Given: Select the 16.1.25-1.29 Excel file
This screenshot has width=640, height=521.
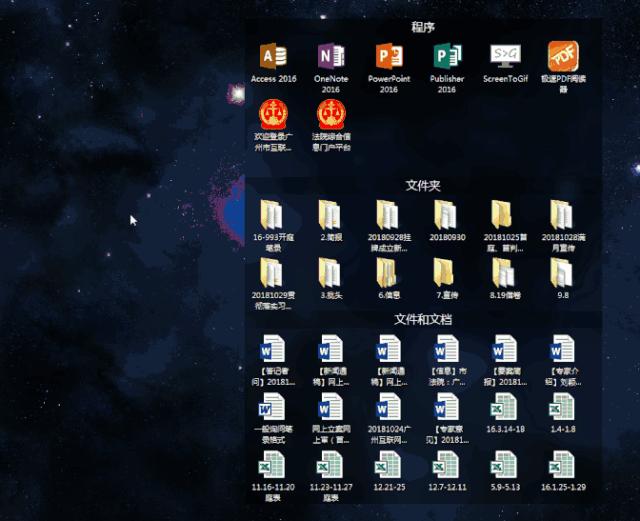Looking at the screenshot, I should click(563, 466).
